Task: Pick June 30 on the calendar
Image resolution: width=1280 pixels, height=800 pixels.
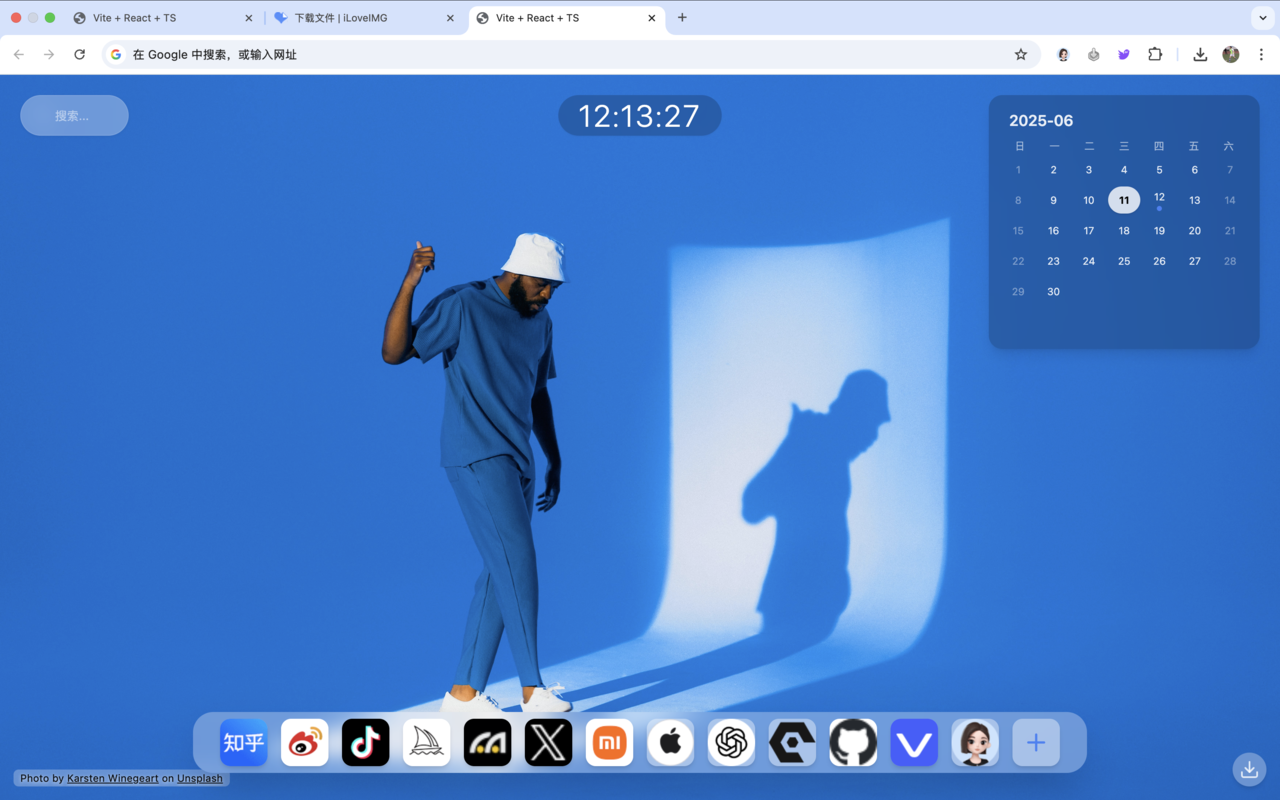Action: pyautogui.click(x=1053, y=292)
